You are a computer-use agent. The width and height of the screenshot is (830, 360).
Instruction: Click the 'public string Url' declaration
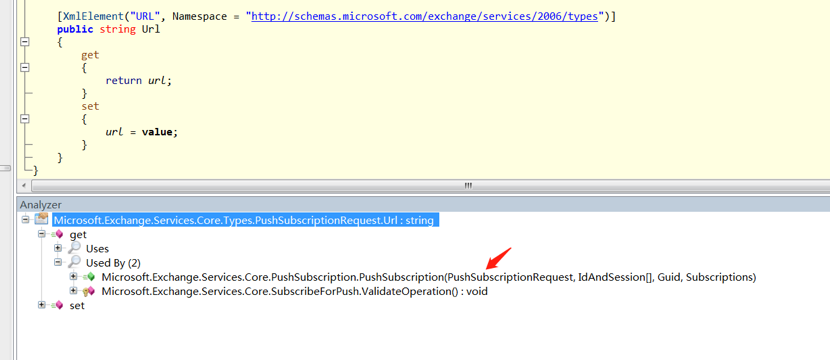(109, 29)
